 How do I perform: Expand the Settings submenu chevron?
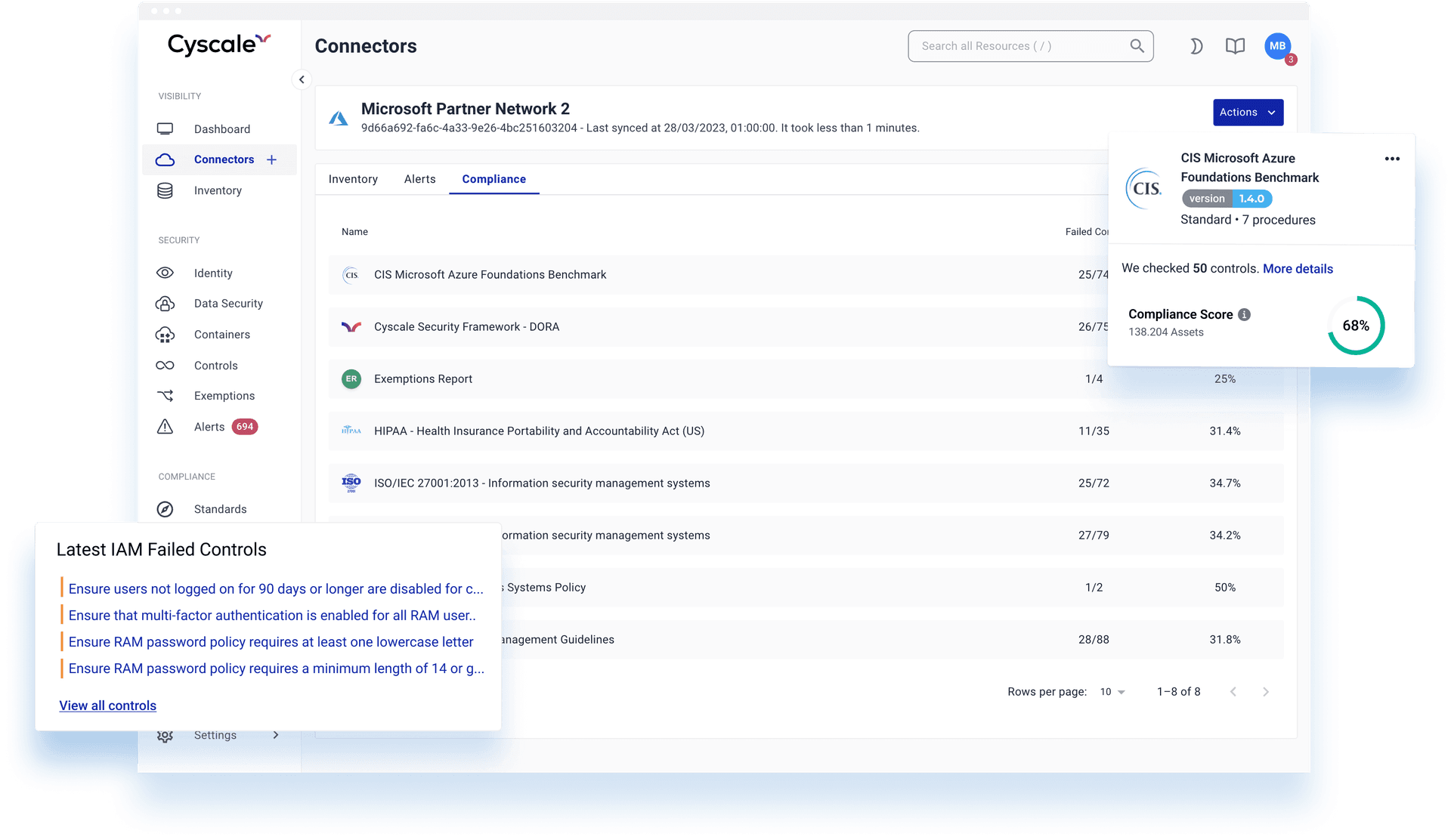pos(276,735)
